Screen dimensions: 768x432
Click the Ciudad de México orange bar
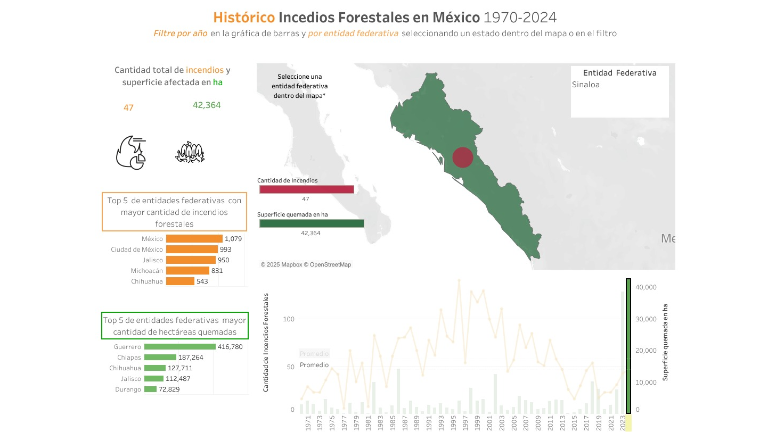click(192, 249)
